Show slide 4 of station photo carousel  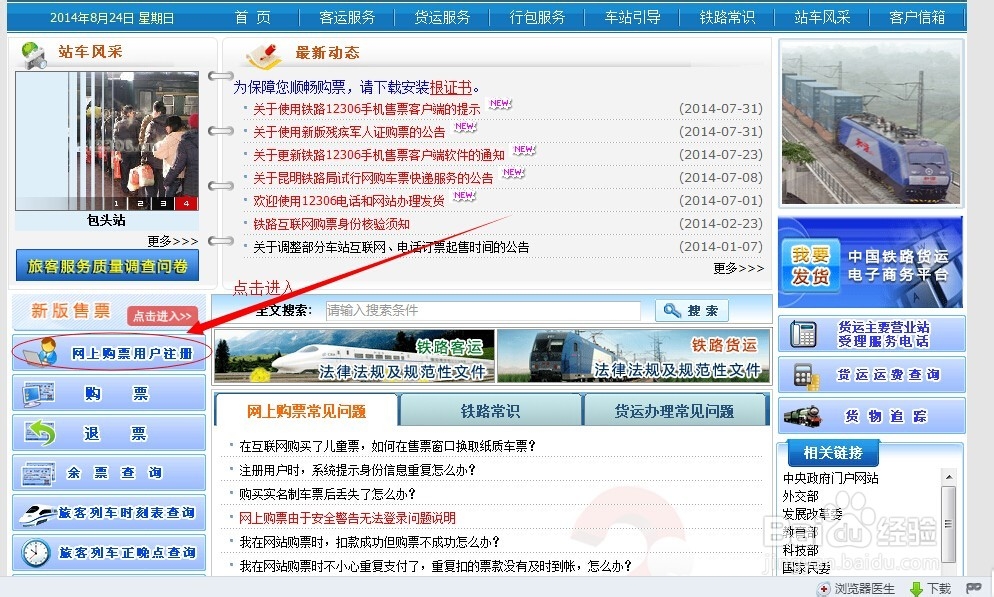point(186,203)
